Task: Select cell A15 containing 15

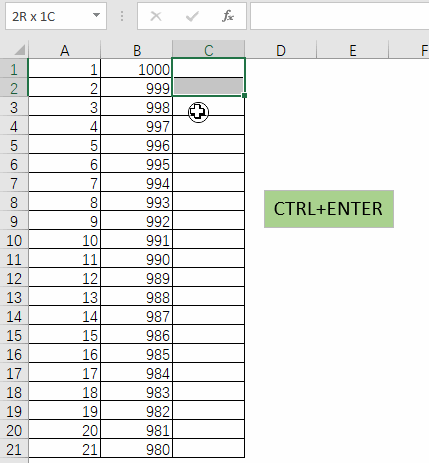Action: click(65, 335)
